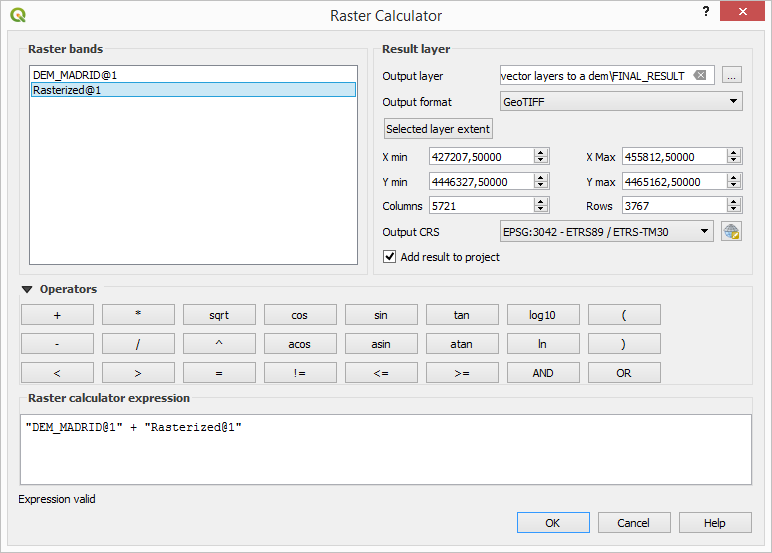Click the CRS selector globe icon
The height and width of the screenshot is (553, 772).
(732, 232)
